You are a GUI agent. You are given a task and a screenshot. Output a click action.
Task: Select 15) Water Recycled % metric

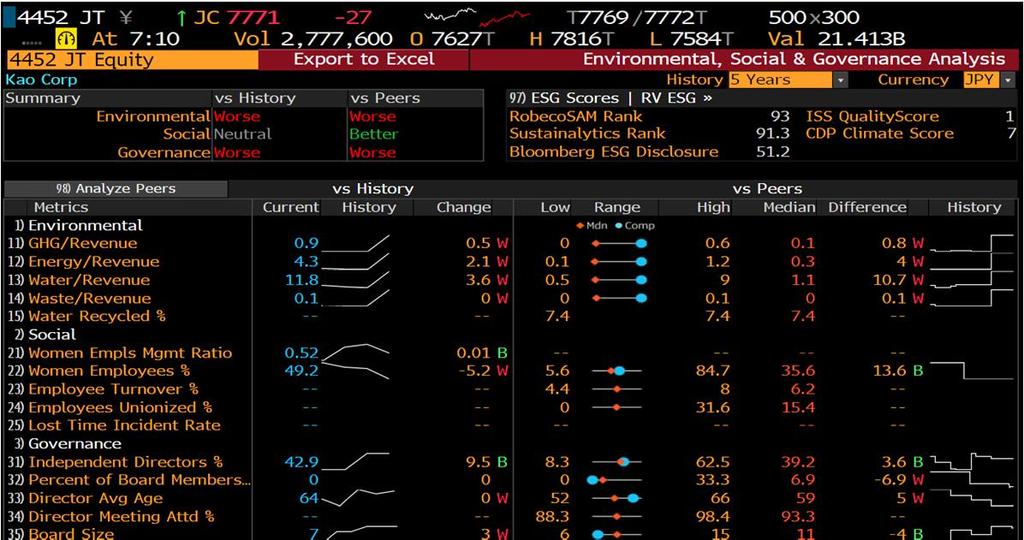click(88, 316)
